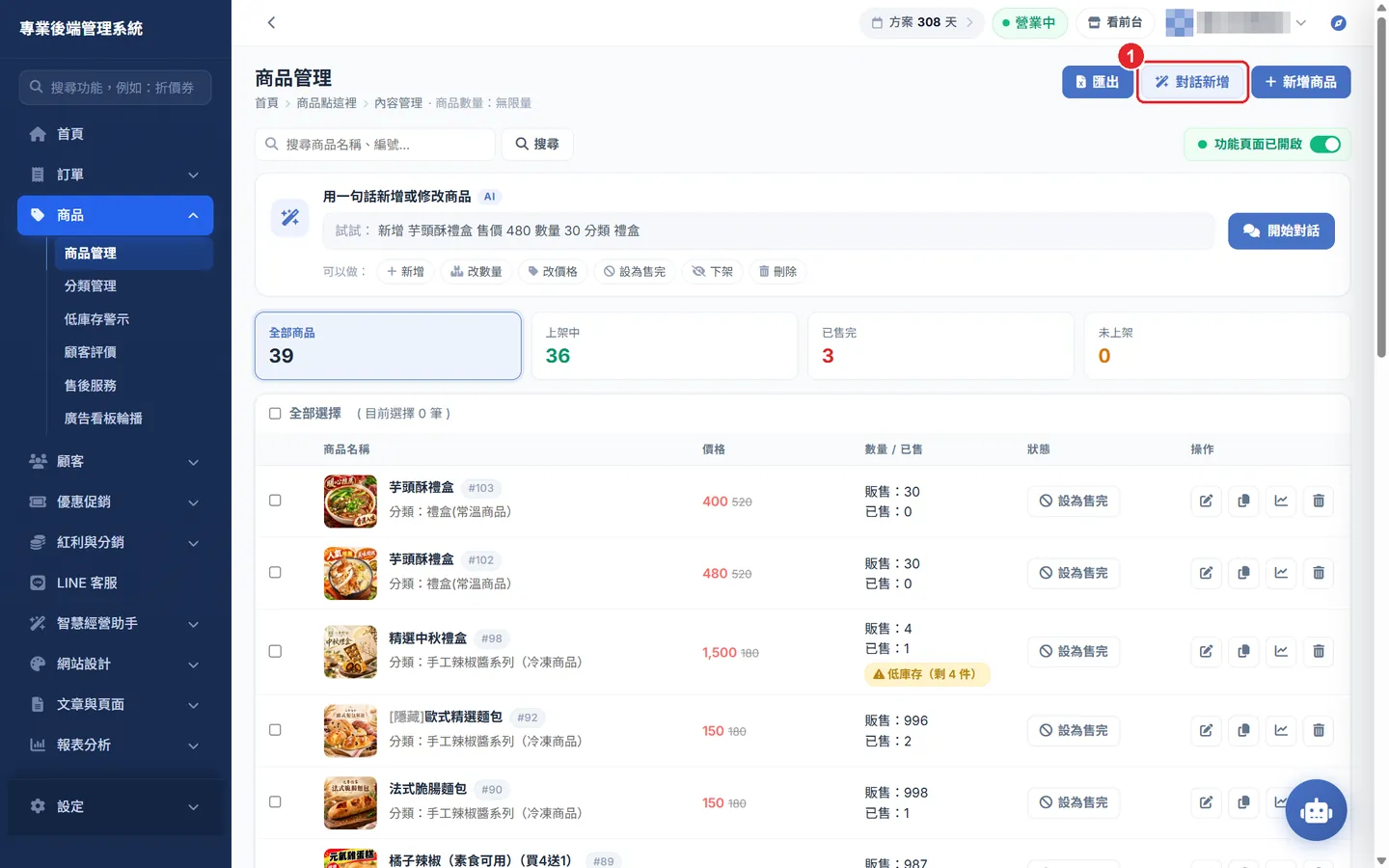Screen dimensions: 1389x868
Task: Click the trash icon for product #103
Action: [x=1319, y=501]
